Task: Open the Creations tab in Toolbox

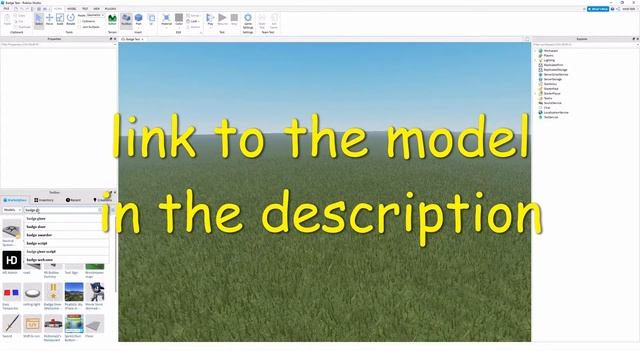Action: pyautogui.click(x=102, y=200)
